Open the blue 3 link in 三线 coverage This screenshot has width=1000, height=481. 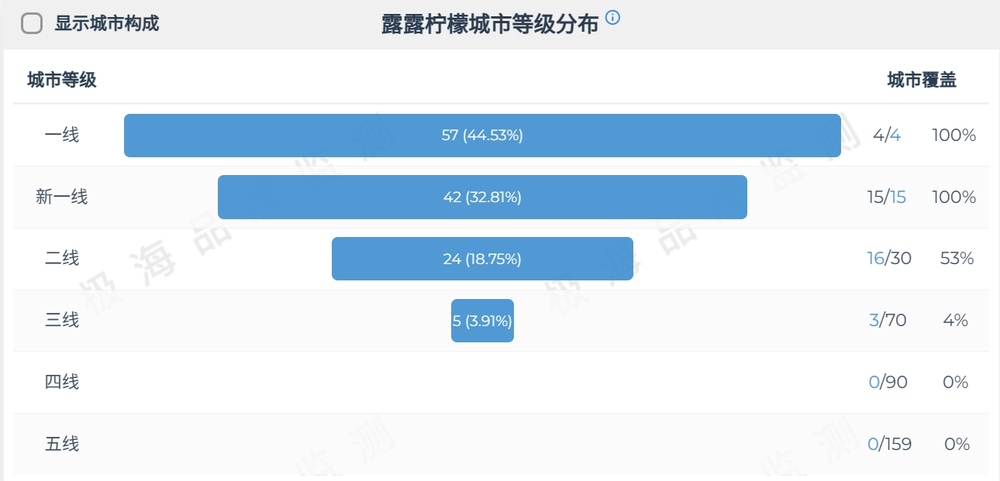(874, 320)
